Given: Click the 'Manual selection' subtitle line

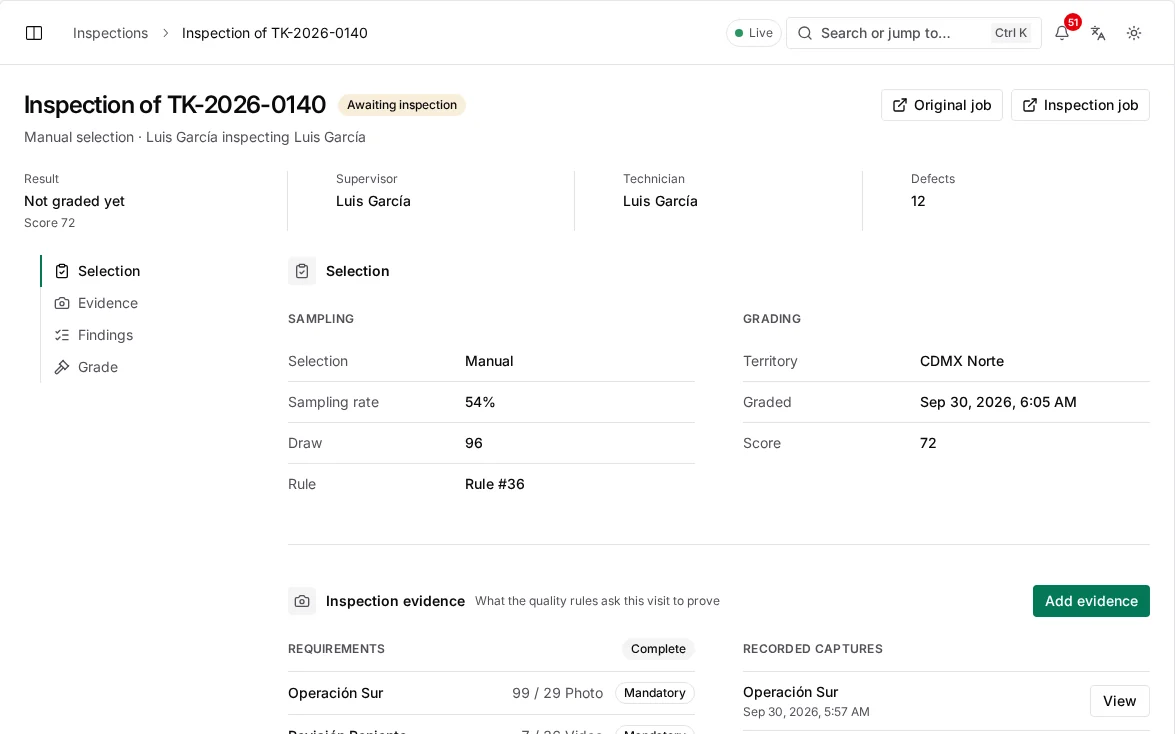Looking at the screenshot, I should 195,137.
